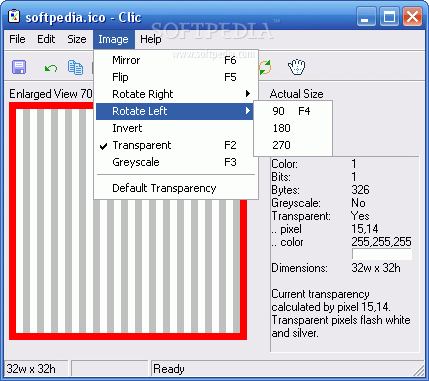Click the green-yellow rotate arrows icon
The image size is (429, 381).
(x=265, y=67)
